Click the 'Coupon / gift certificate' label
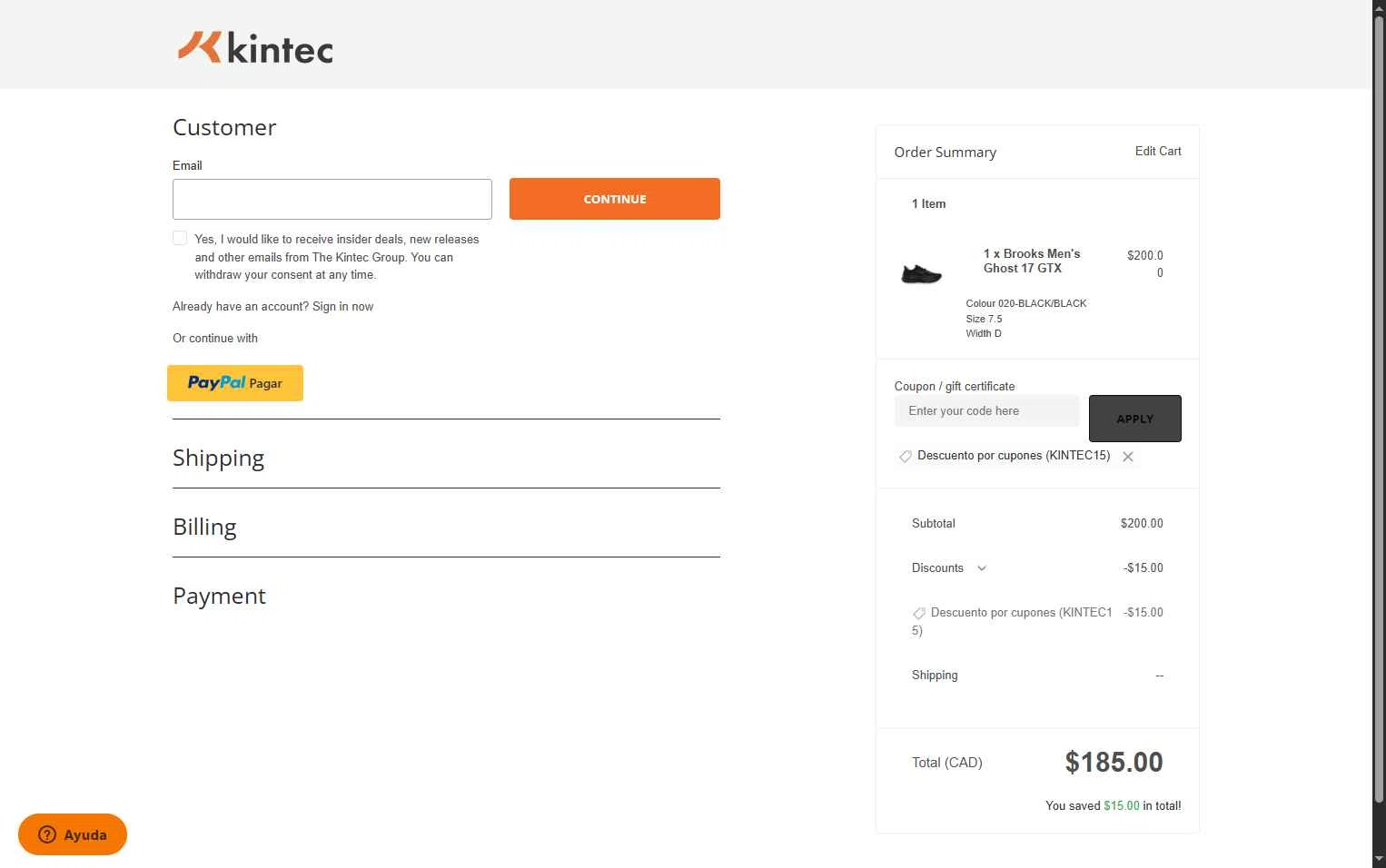The width and height of the screenshot is (1386, 868). 955,387
